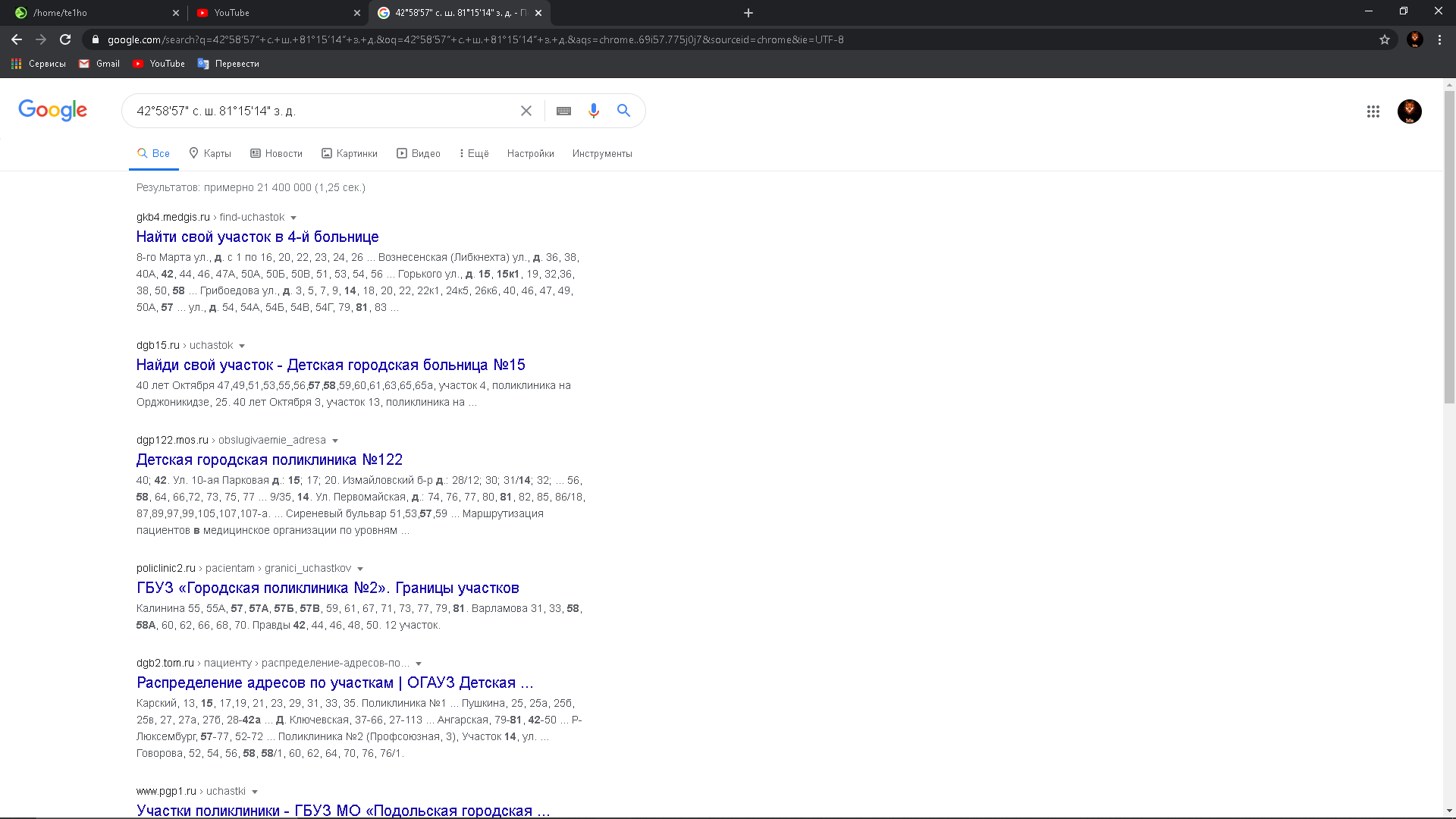Image resolution: width=1456 pixels, height=819 pixels.
Task: Open the Gmail bookmark
Action: coord(99,64)
